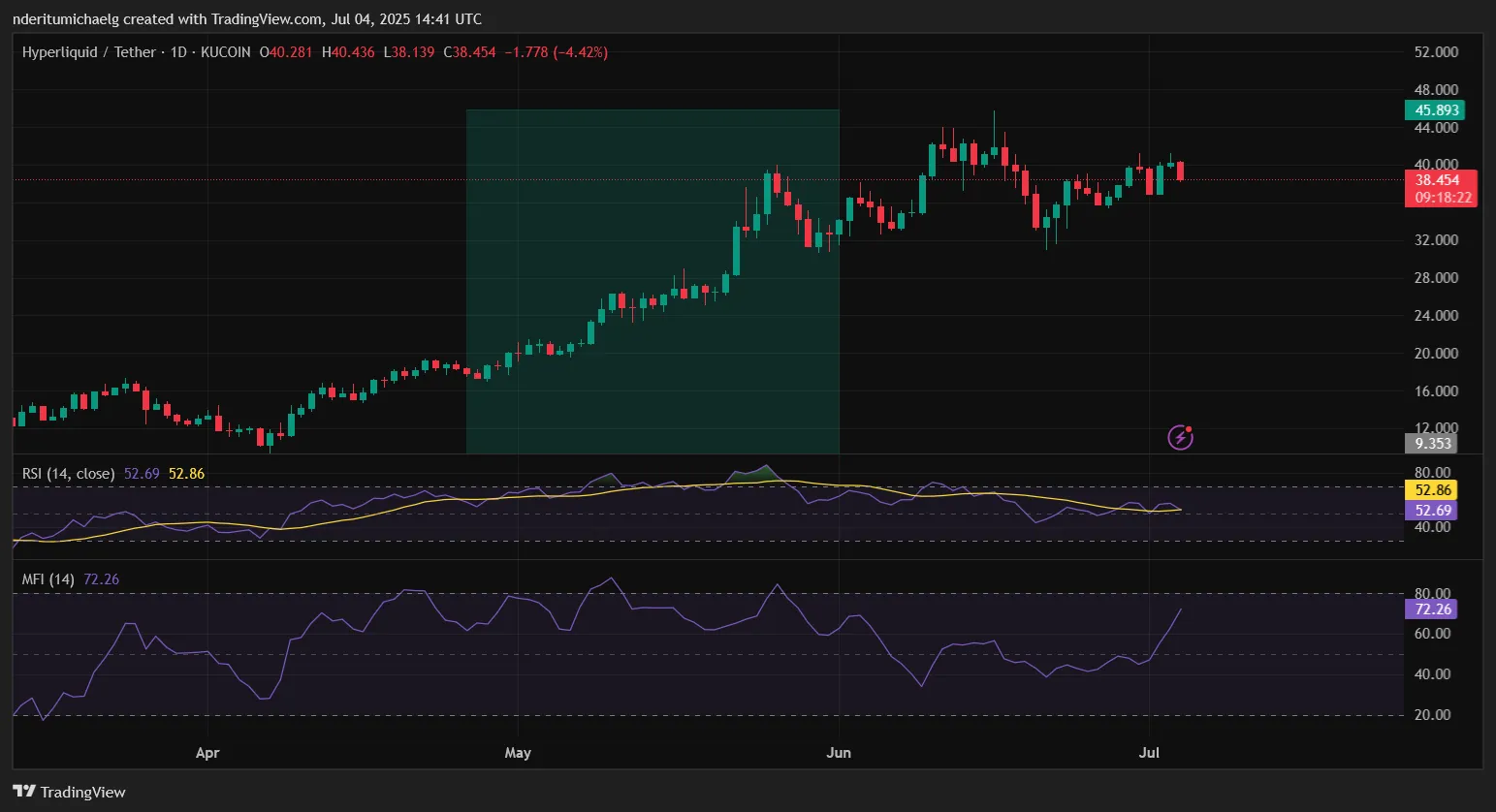
Task: Click the KUCOIN exchange label
Action: point(226,52)
